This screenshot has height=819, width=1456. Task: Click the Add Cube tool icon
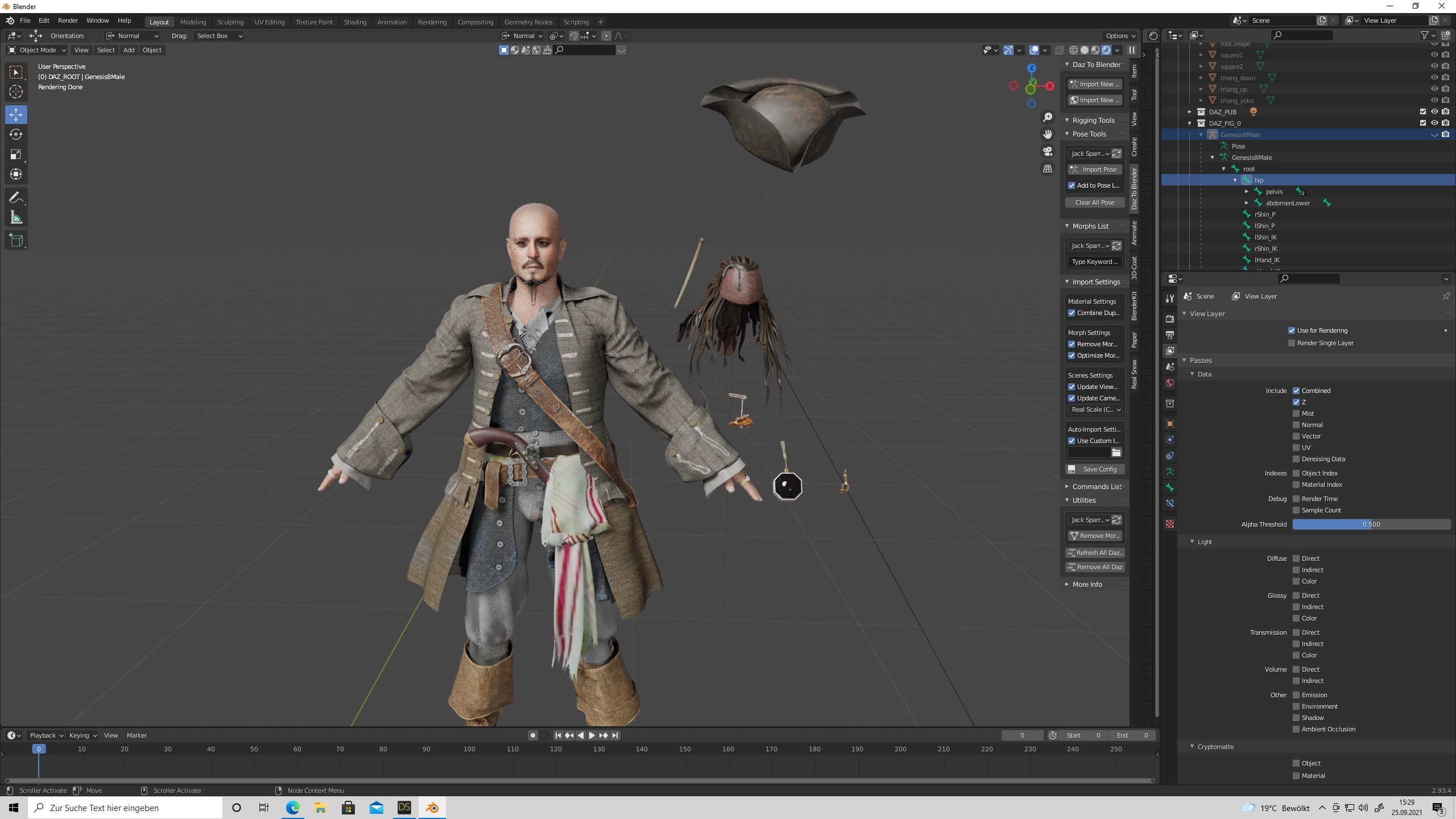click(16, 241)
